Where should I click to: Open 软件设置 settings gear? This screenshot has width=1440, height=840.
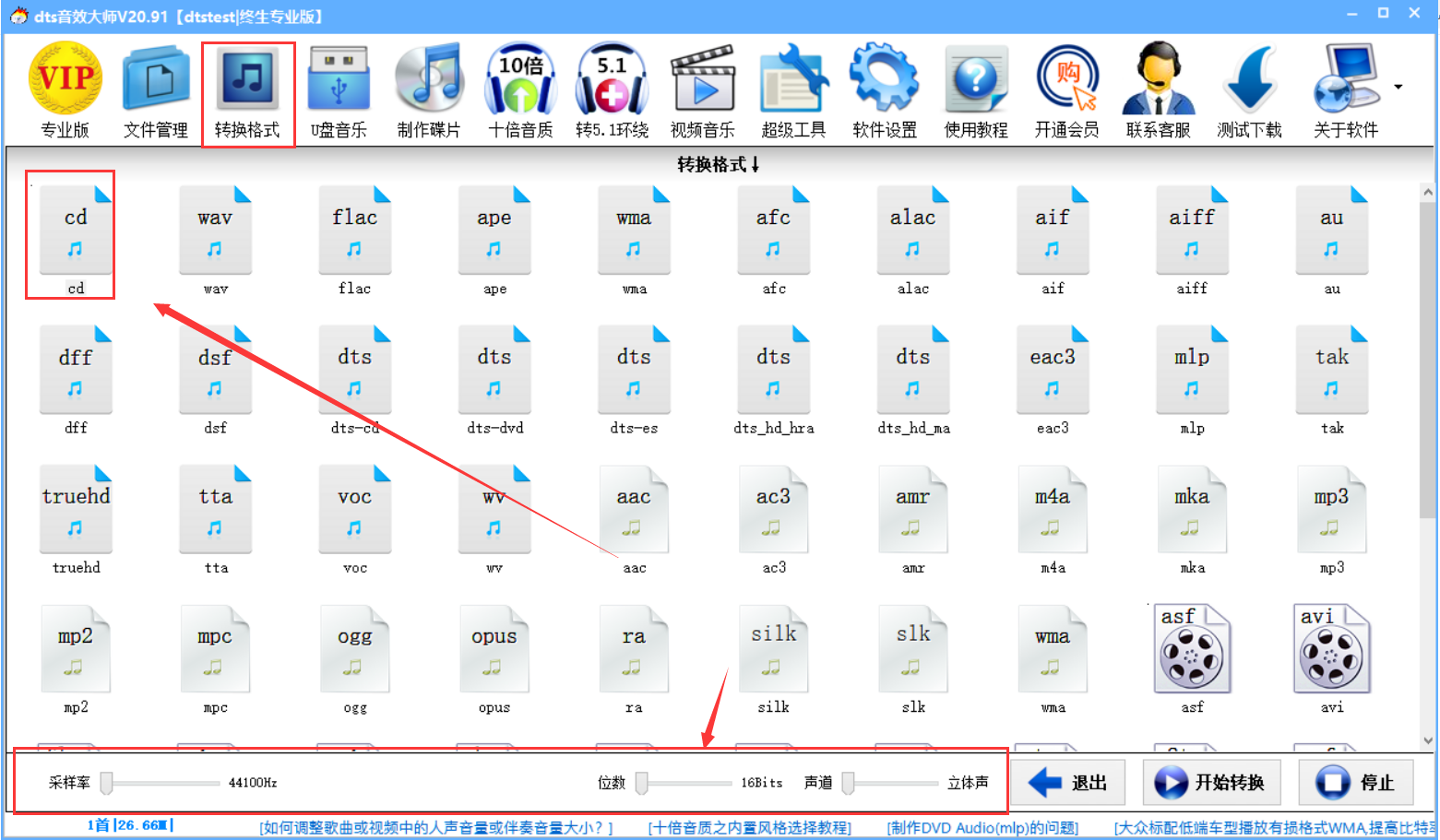pos(885,91)
